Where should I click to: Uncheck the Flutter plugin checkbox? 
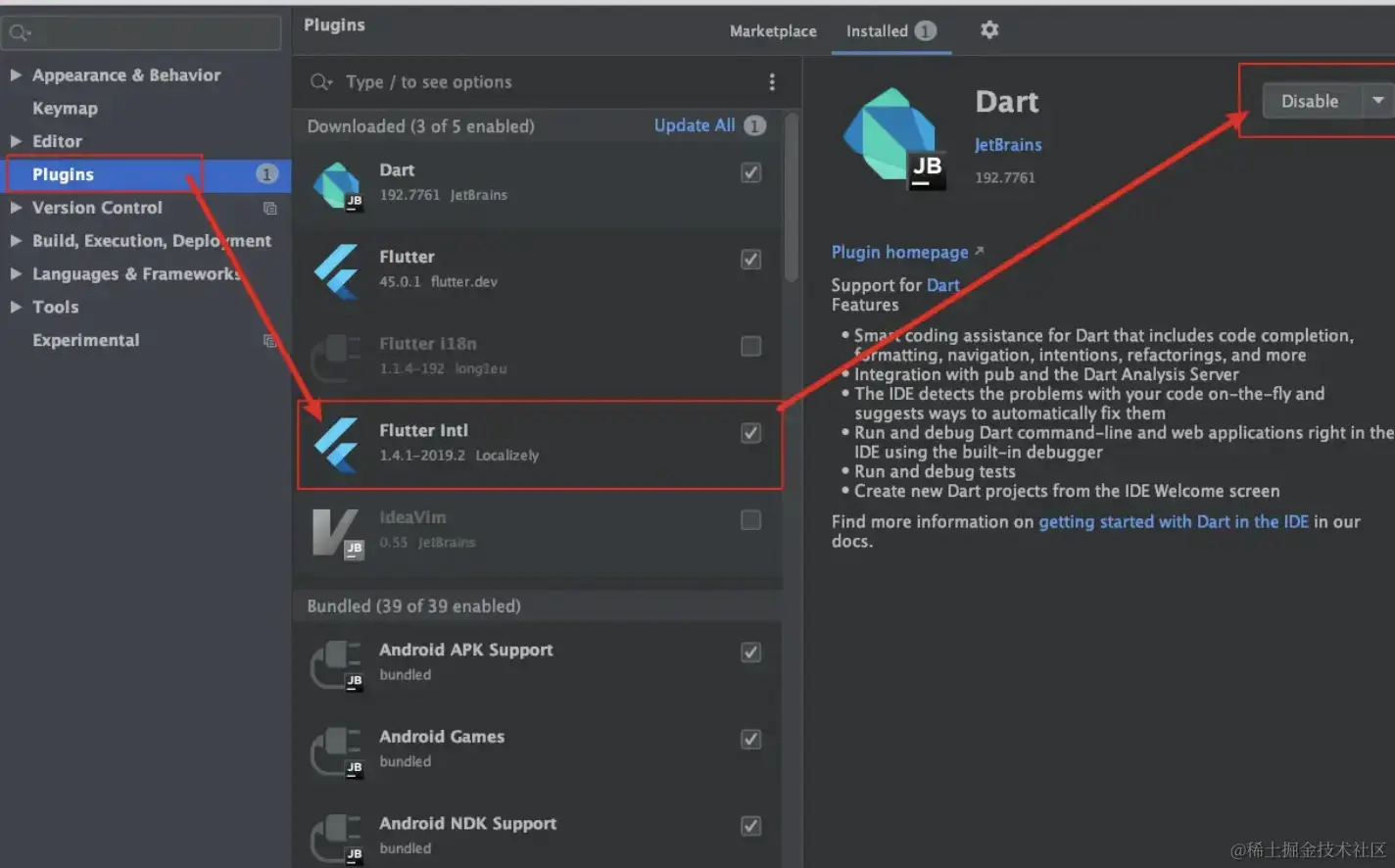[x=750, y=260]
